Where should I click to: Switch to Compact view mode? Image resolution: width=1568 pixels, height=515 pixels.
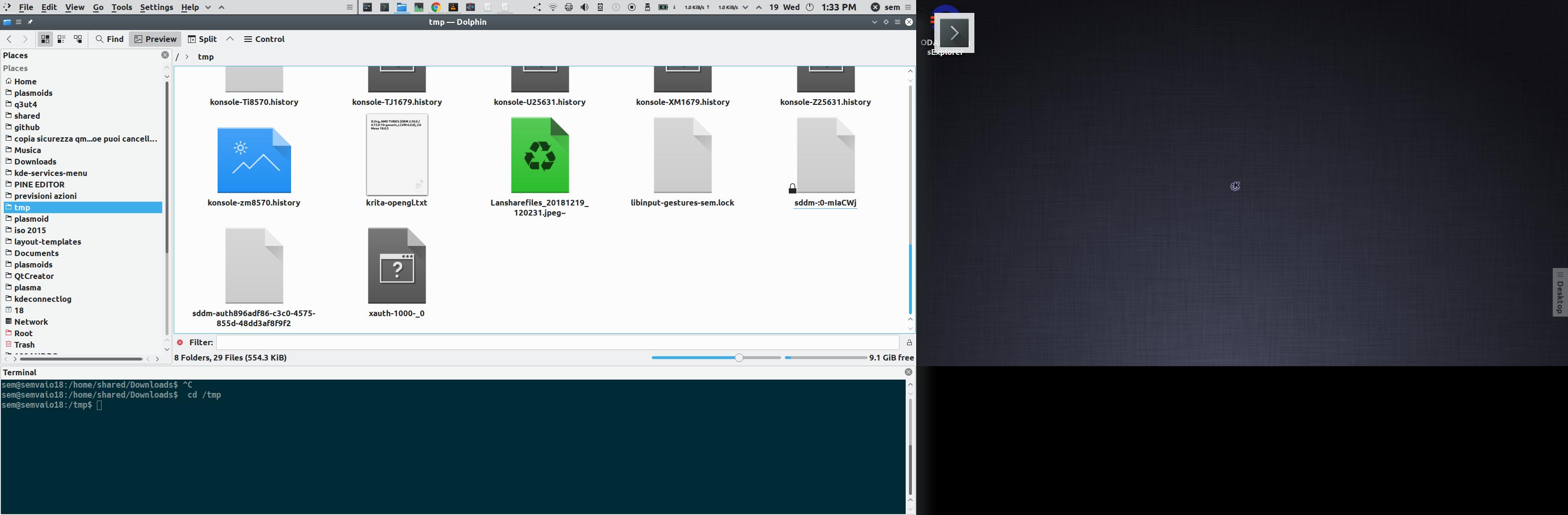pos(62,39)
